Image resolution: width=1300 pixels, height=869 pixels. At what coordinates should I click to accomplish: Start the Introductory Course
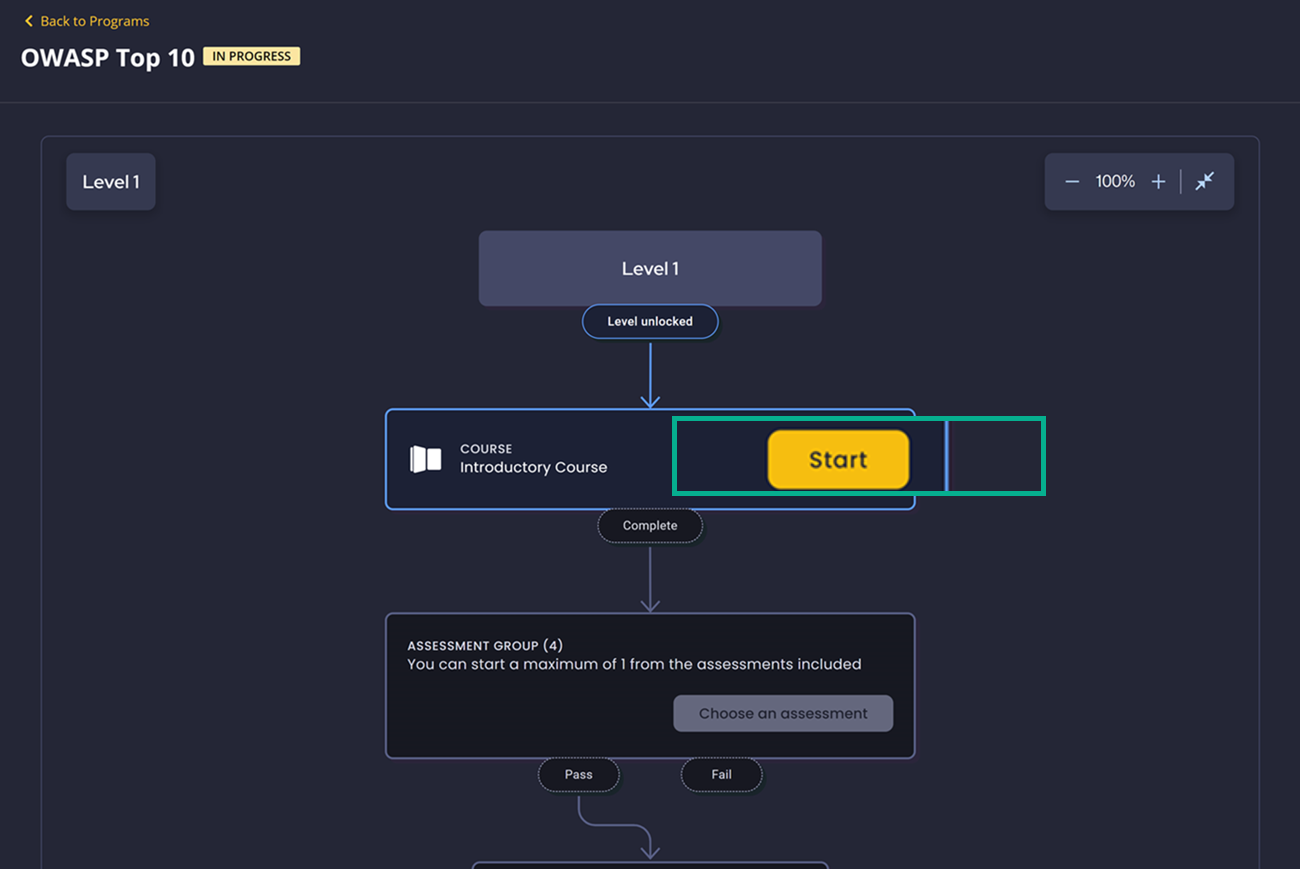pyautogui.click(x=838, y=460)
